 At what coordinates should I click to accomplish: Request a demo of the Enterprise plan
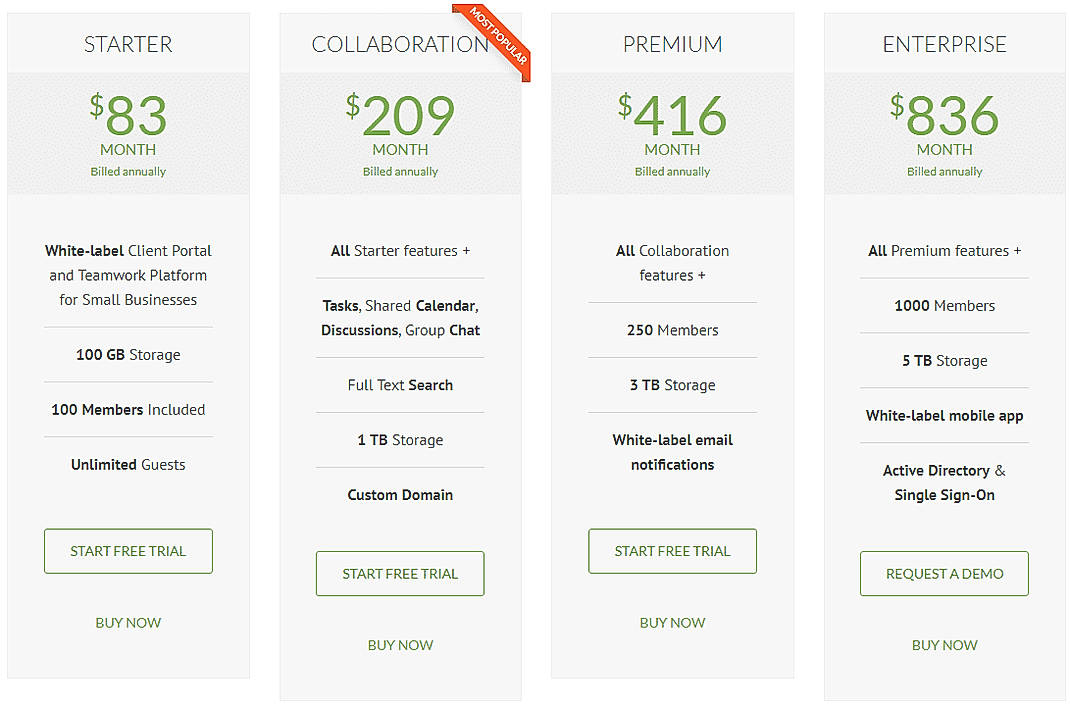pos(944,573)
